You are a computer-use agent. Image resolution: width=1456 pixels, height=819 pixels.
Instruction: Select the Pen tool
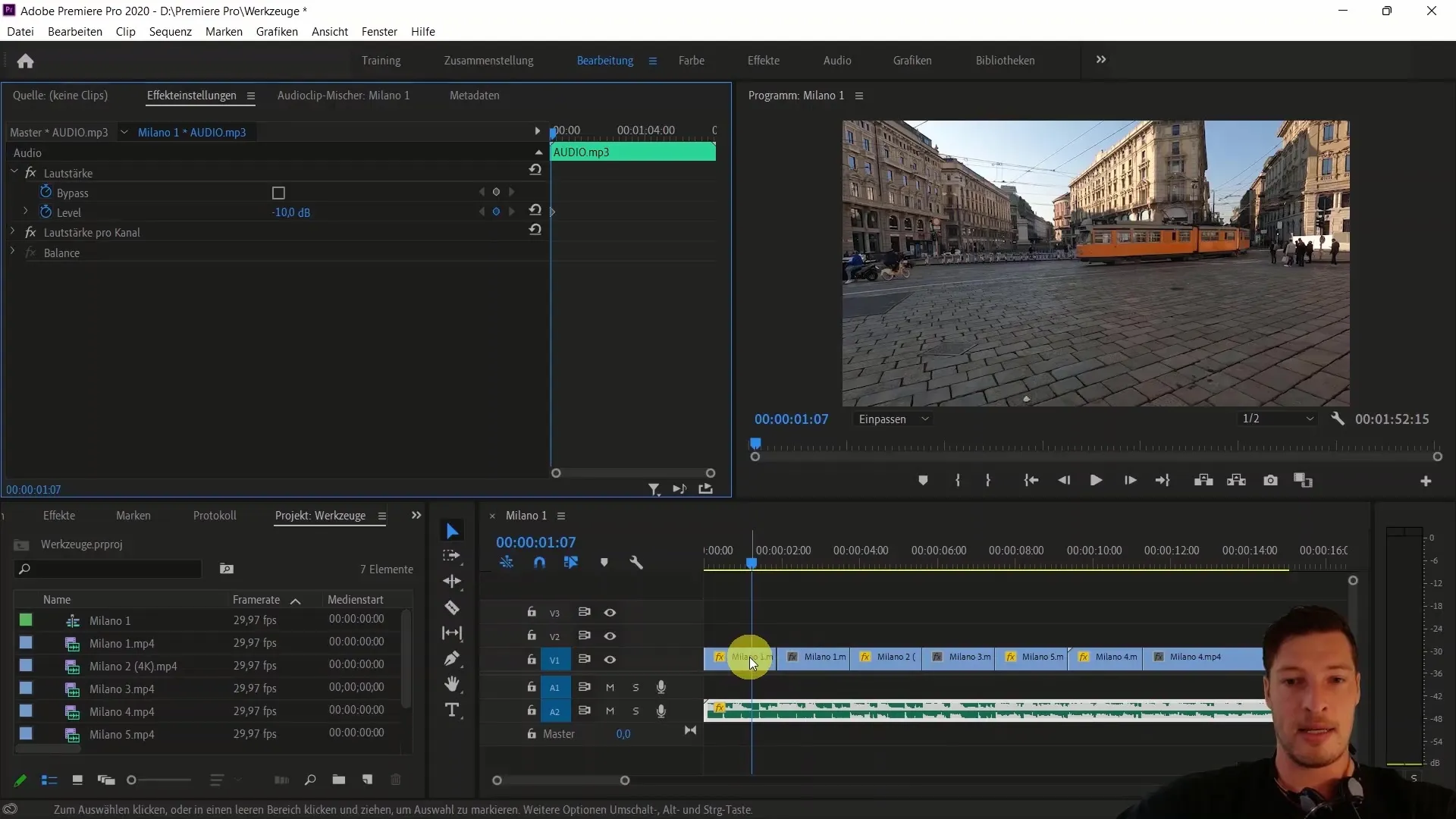[452, 658]
